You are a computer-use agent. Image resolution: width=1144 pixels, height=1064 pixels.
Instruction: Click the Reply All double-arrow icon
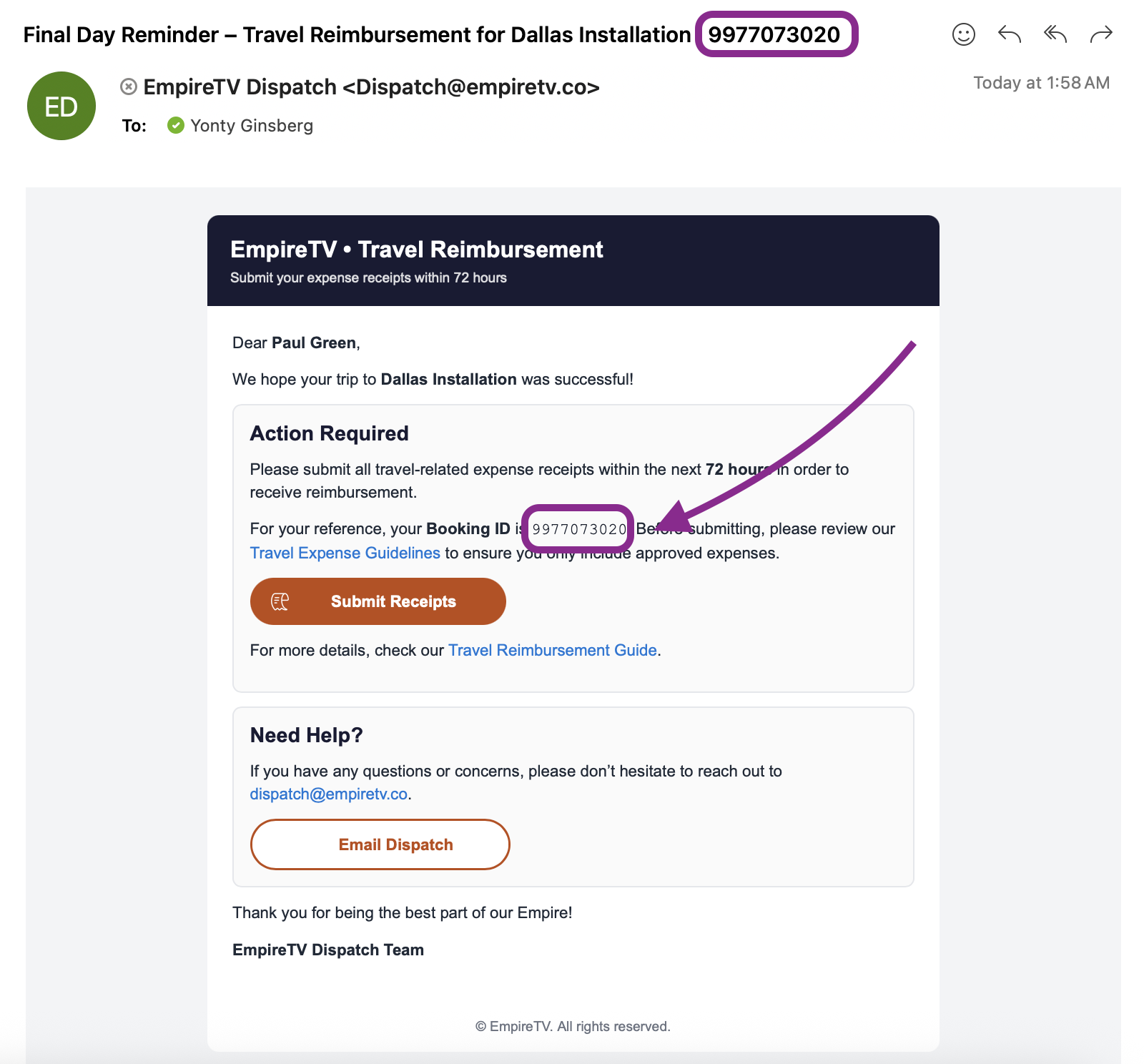point(1055,34)
